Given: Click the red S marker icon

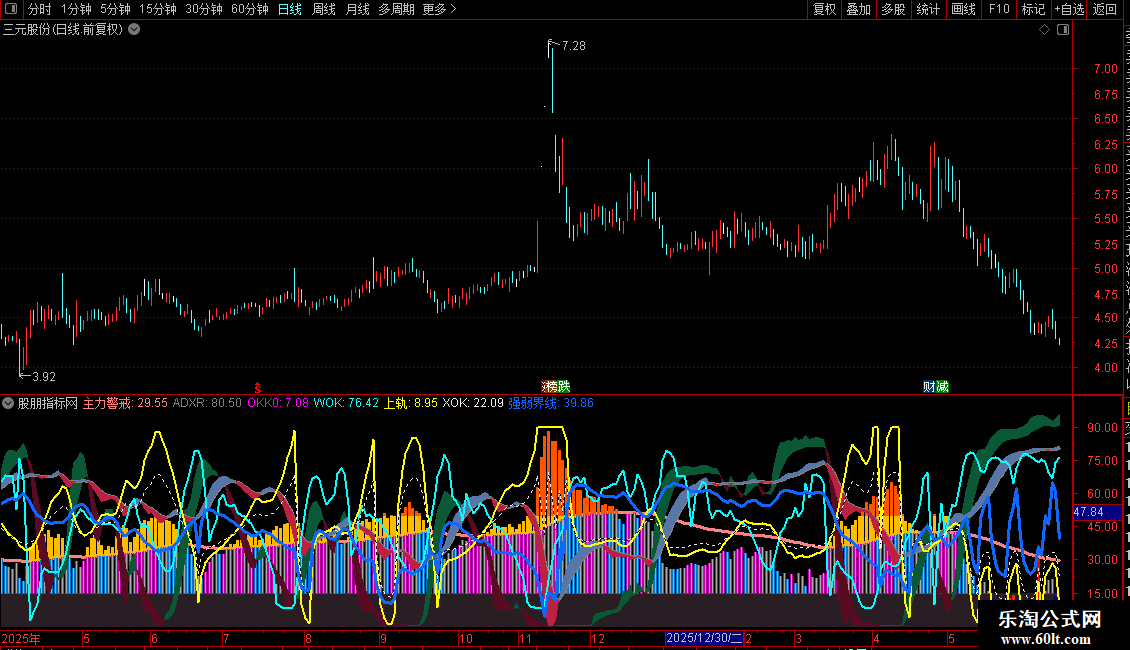Looking at the screenshot, I should (x=257, y=388).
